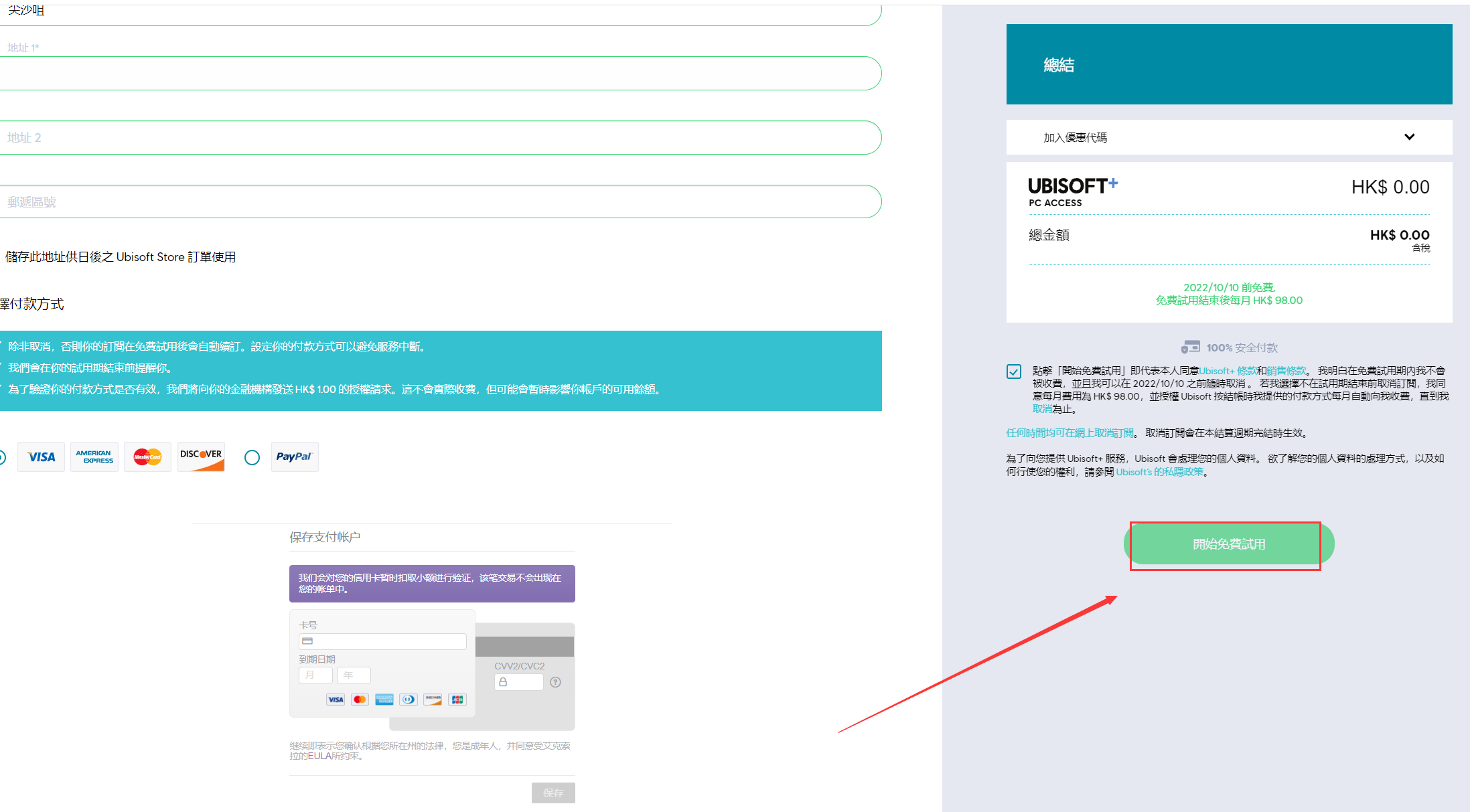Click the lock icon in CVV field
This screenshot has width=1470, height=812.
[503, 682]
